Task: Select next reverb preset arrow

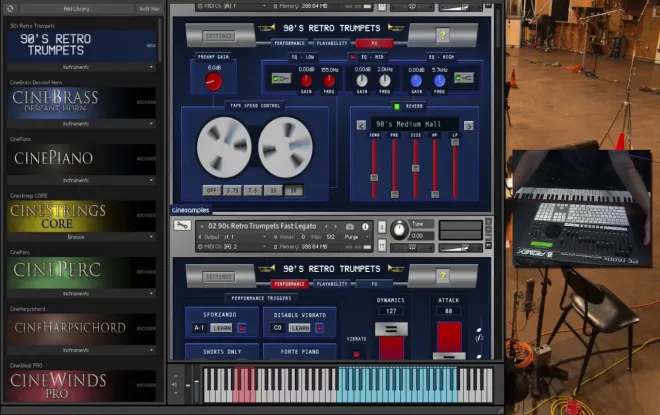Action: (468, 125)
